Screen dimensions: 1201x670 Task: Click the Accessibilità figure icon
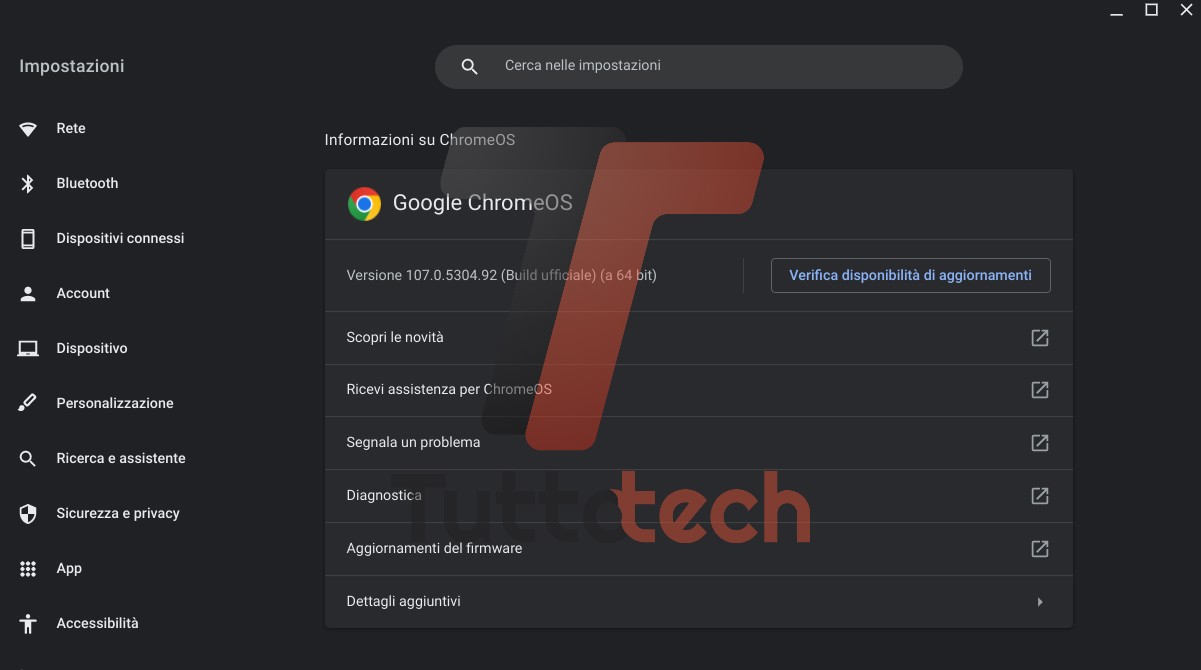coord(28,624)
